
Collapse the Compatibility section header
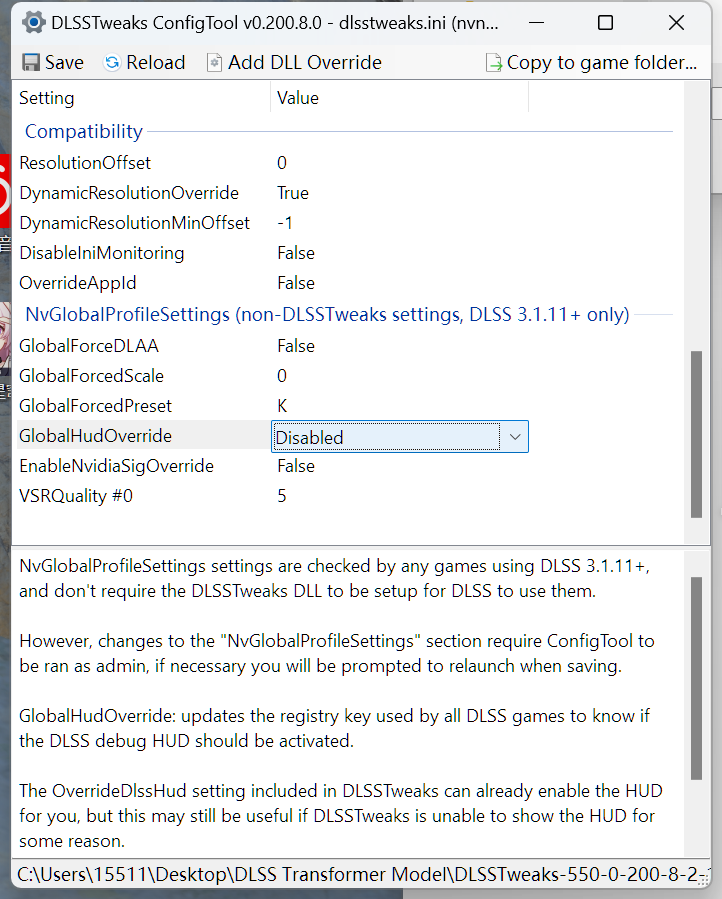click(84, 132)
